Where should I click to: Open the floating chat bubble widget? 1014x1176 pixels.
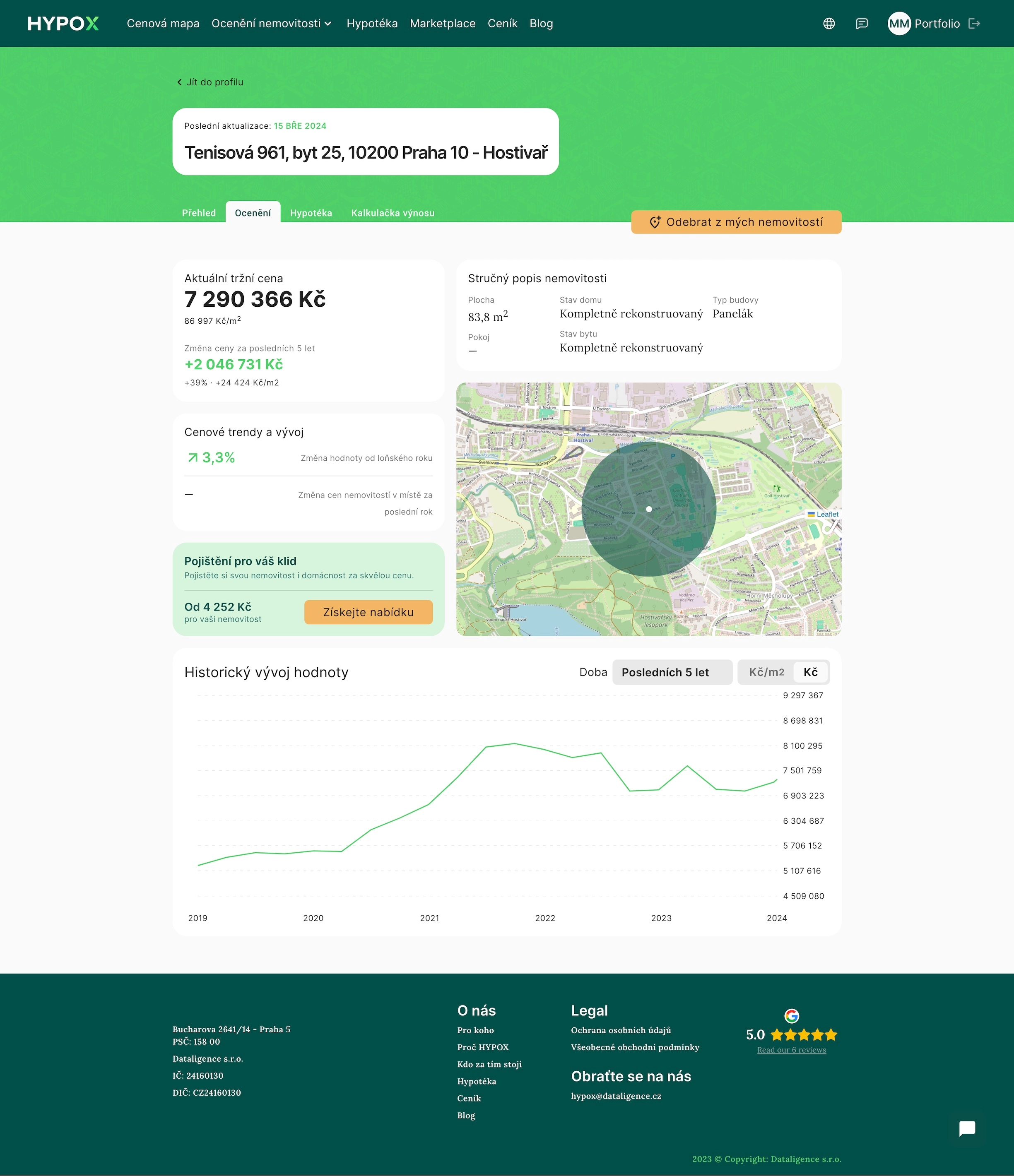pos(967,1128)
